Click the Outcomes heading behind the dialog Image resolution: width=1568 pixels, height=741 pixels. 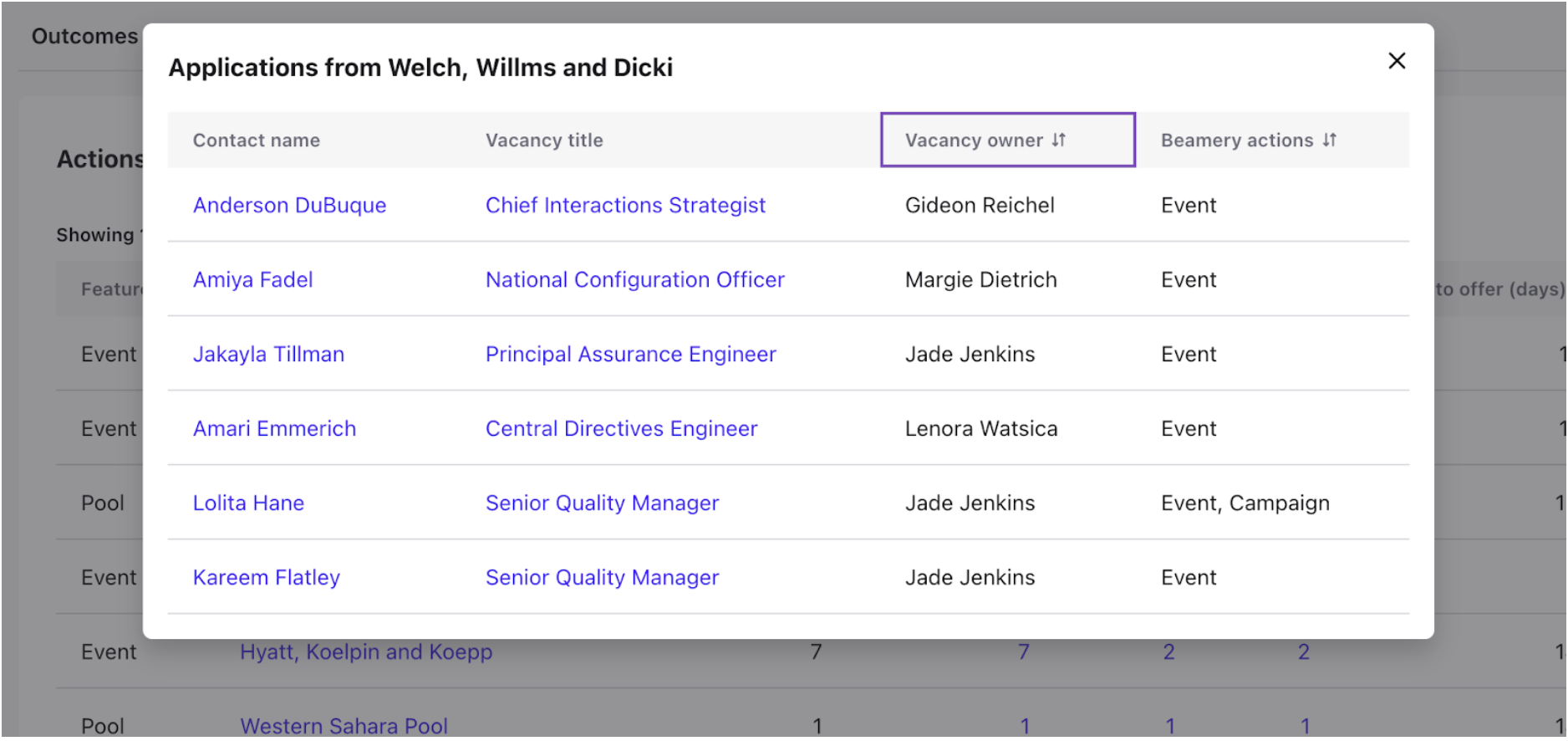(84, 37)
